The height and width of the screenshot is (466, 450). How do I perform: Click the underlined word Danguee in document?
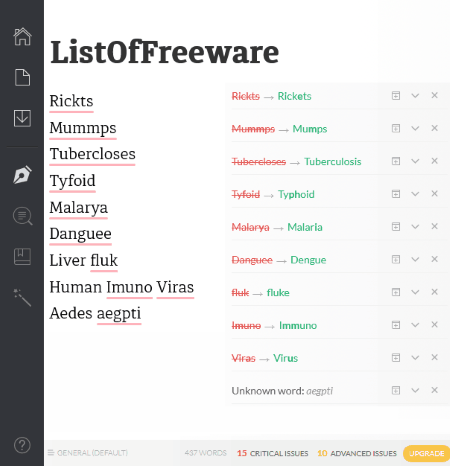pos(80,234)
